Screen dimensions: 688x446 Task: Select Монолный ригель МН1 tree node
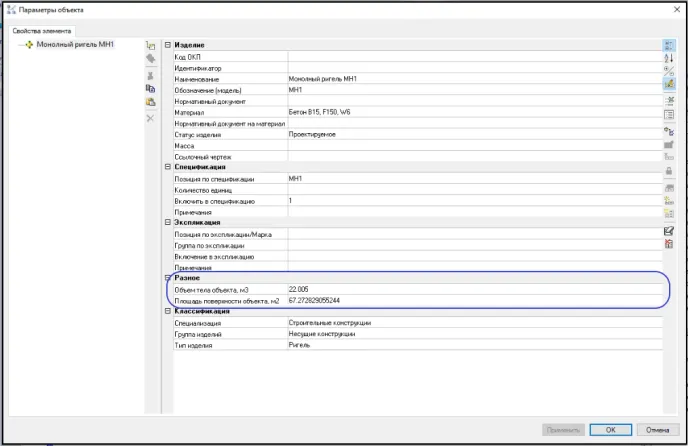coord(75,45)
